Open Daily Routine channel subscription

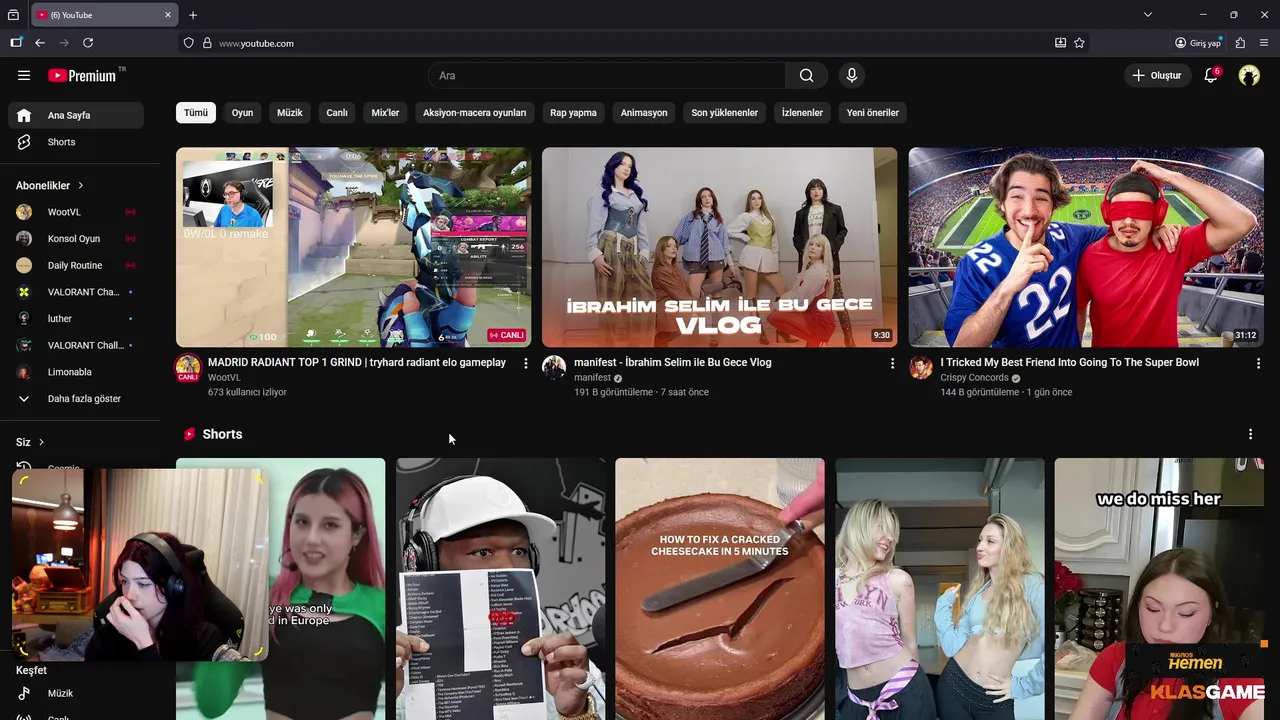click(x=76, y=265)
